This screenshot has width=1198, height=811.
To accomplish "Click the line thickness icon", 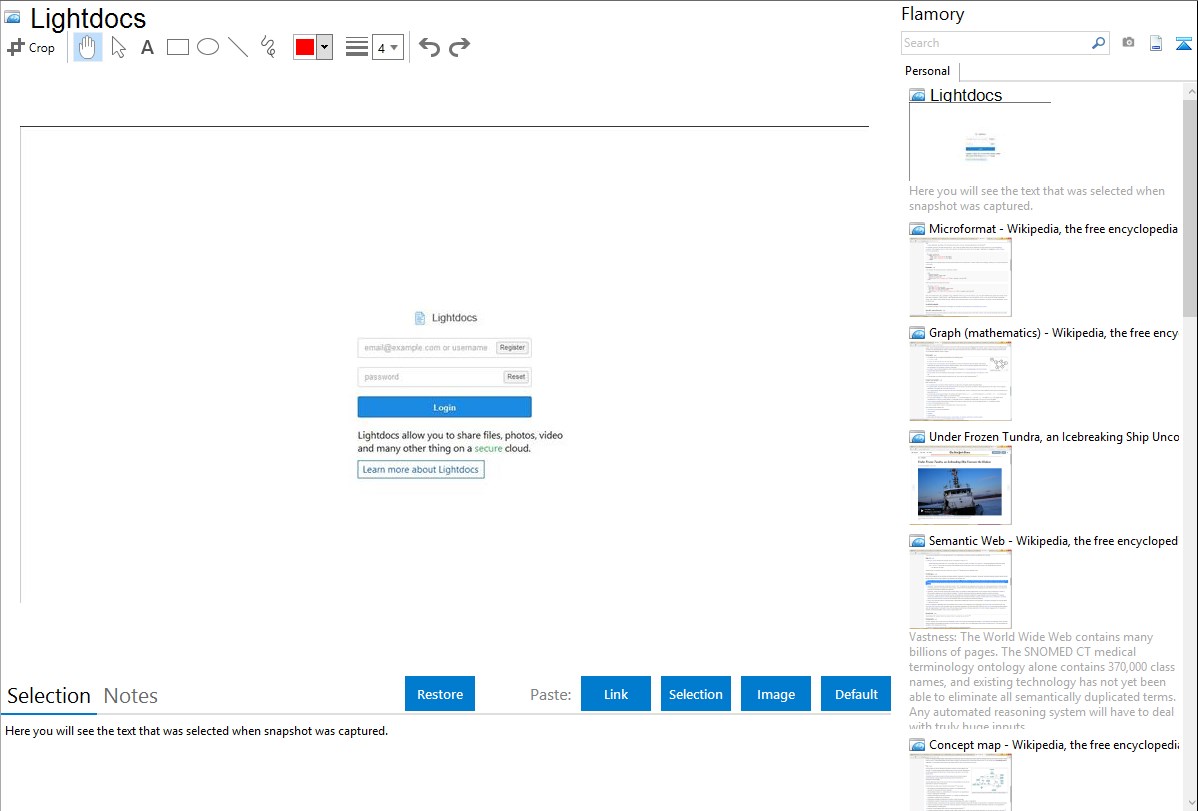I will click(x=357, y=47).
